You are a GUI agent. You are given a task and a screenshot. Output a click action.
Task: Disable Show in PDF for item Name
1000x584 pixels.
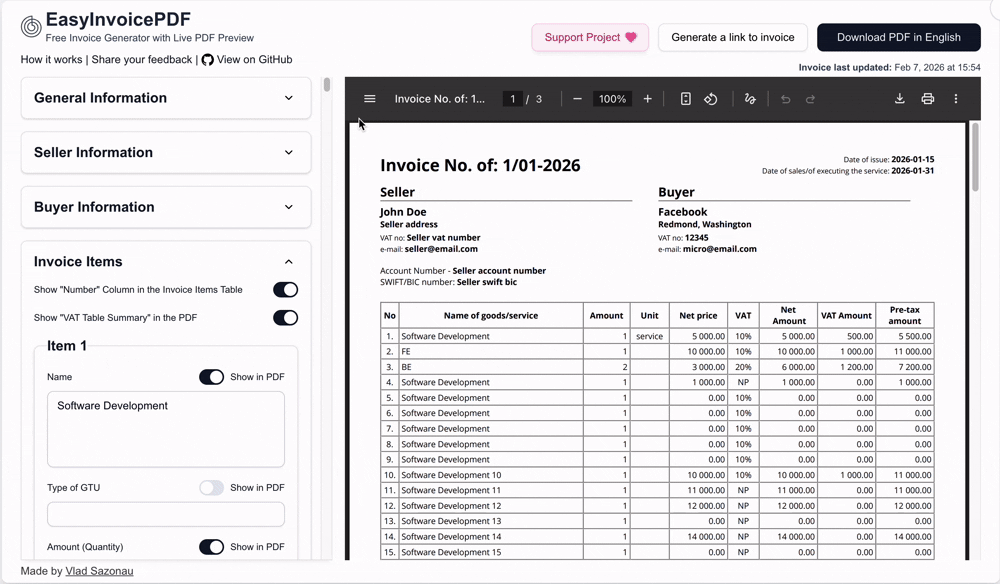click(211, 377)
